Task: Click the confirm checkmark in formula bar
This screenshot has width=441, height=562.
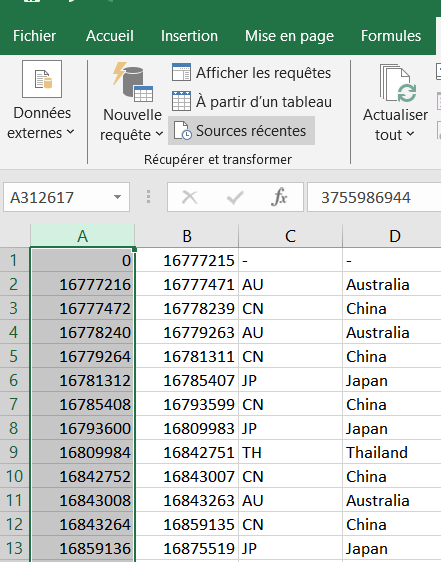Action: [235, 197]
